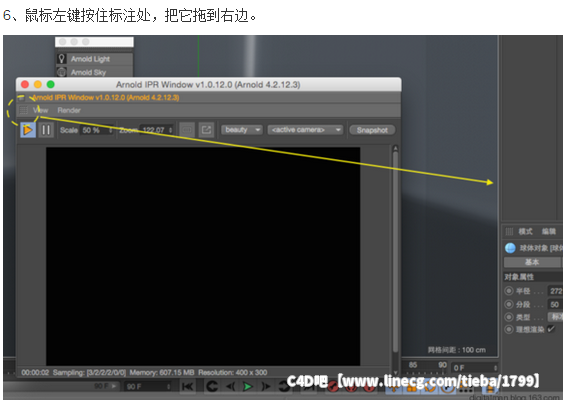Click the Memory: 607.15 MB status text
This screenshot has height=400, width=573.
click(x=162, y=372)
